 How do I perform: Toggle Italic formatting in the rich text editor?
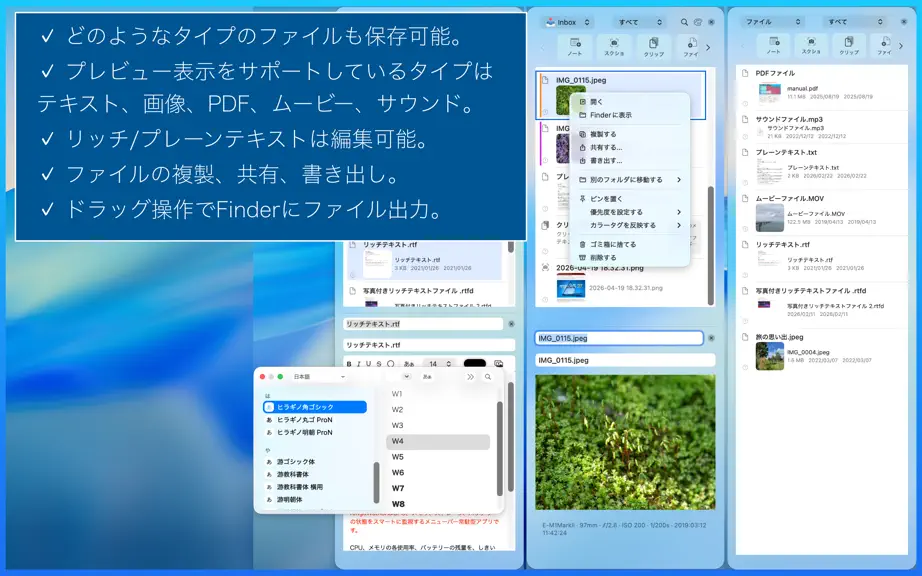click(359, 364)
